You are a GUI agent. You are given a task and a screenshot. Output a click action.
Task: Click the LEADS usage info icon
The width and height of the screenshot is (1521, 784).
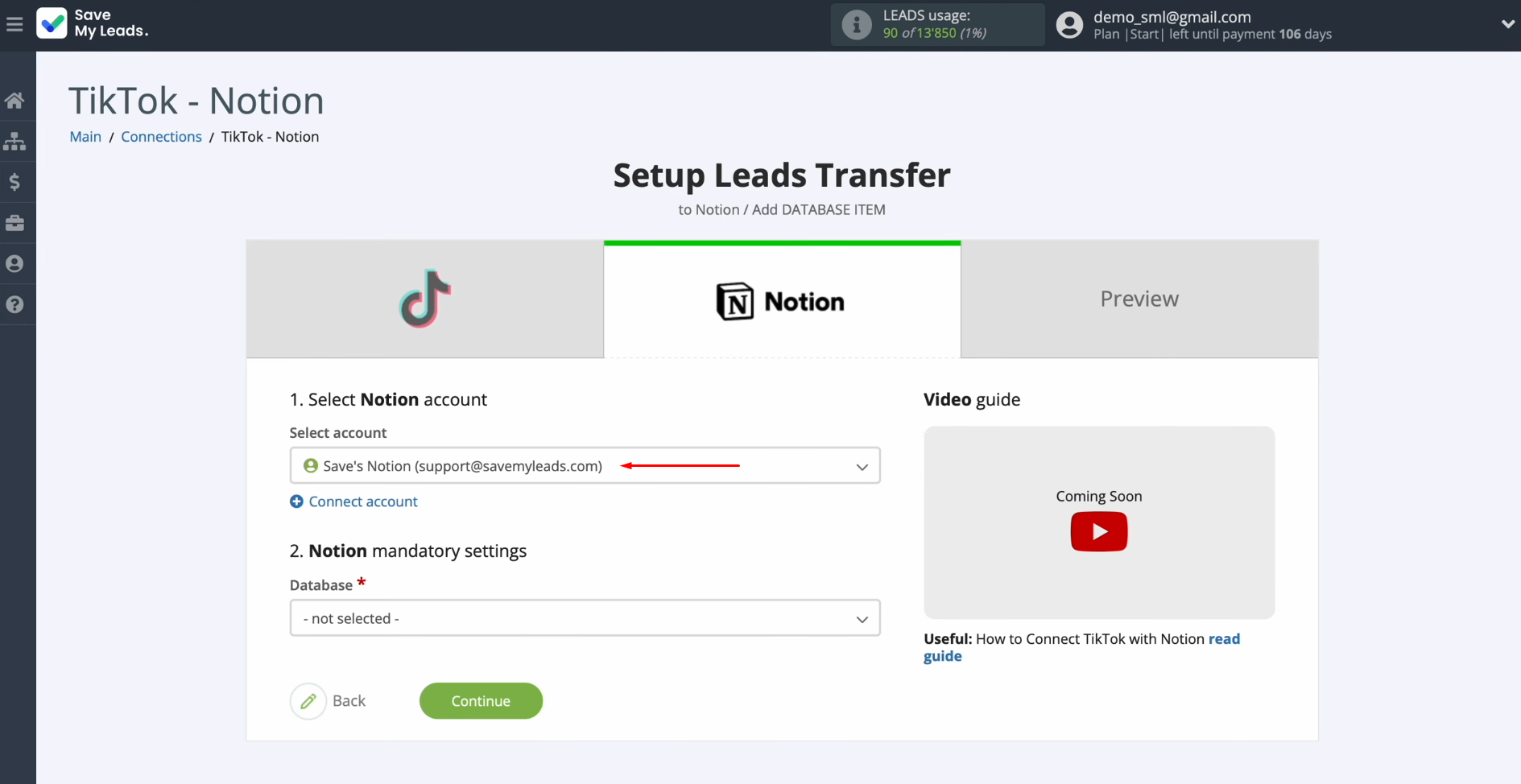(857, 24)
